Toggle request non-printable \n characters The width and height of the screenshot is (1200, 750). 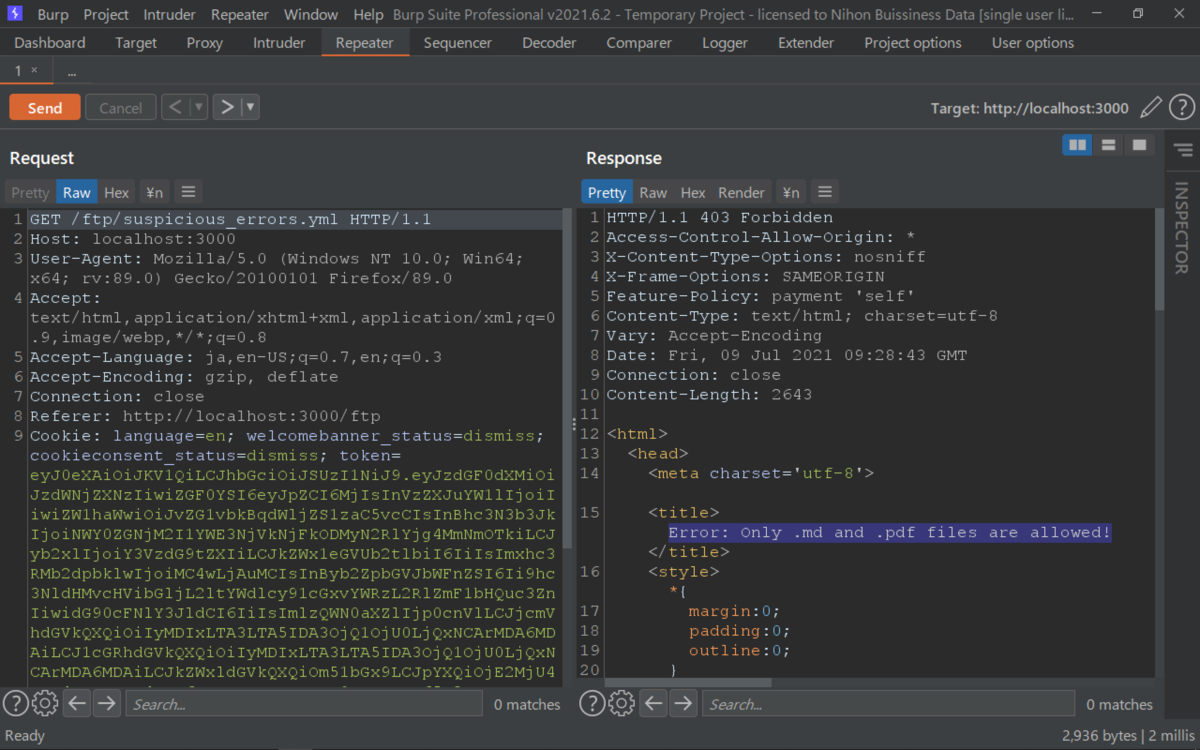155,192
